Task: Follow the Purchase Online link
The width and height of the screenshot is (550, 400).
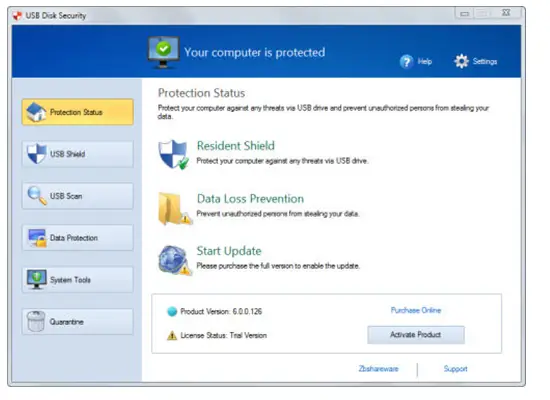Action: coord(416,310)
